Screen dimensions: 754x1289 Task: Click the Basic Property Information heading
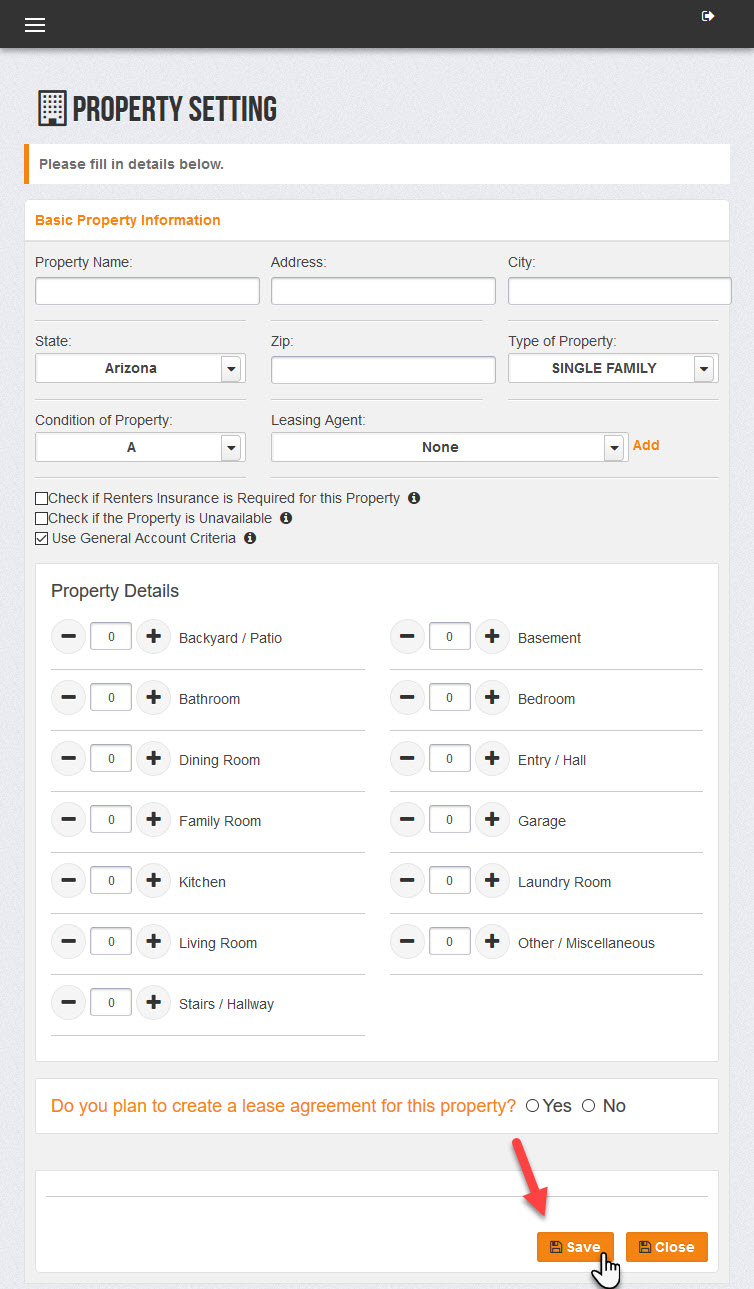click(128, 220)
